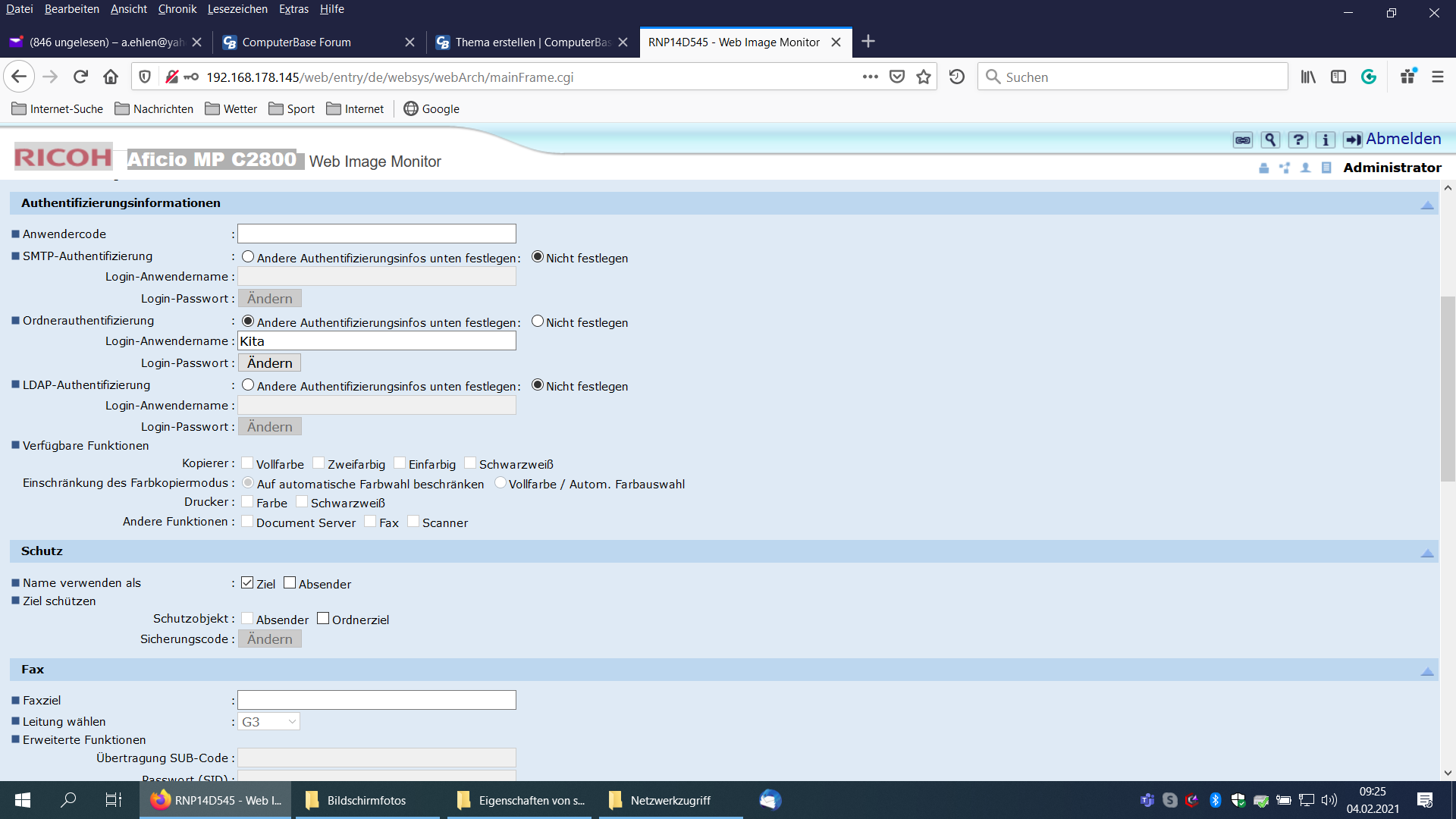Image resolution: width=1456 pixels, height=819 pixels.
Task: Open the Lesezeichen menu
Action: pos(237,9)
